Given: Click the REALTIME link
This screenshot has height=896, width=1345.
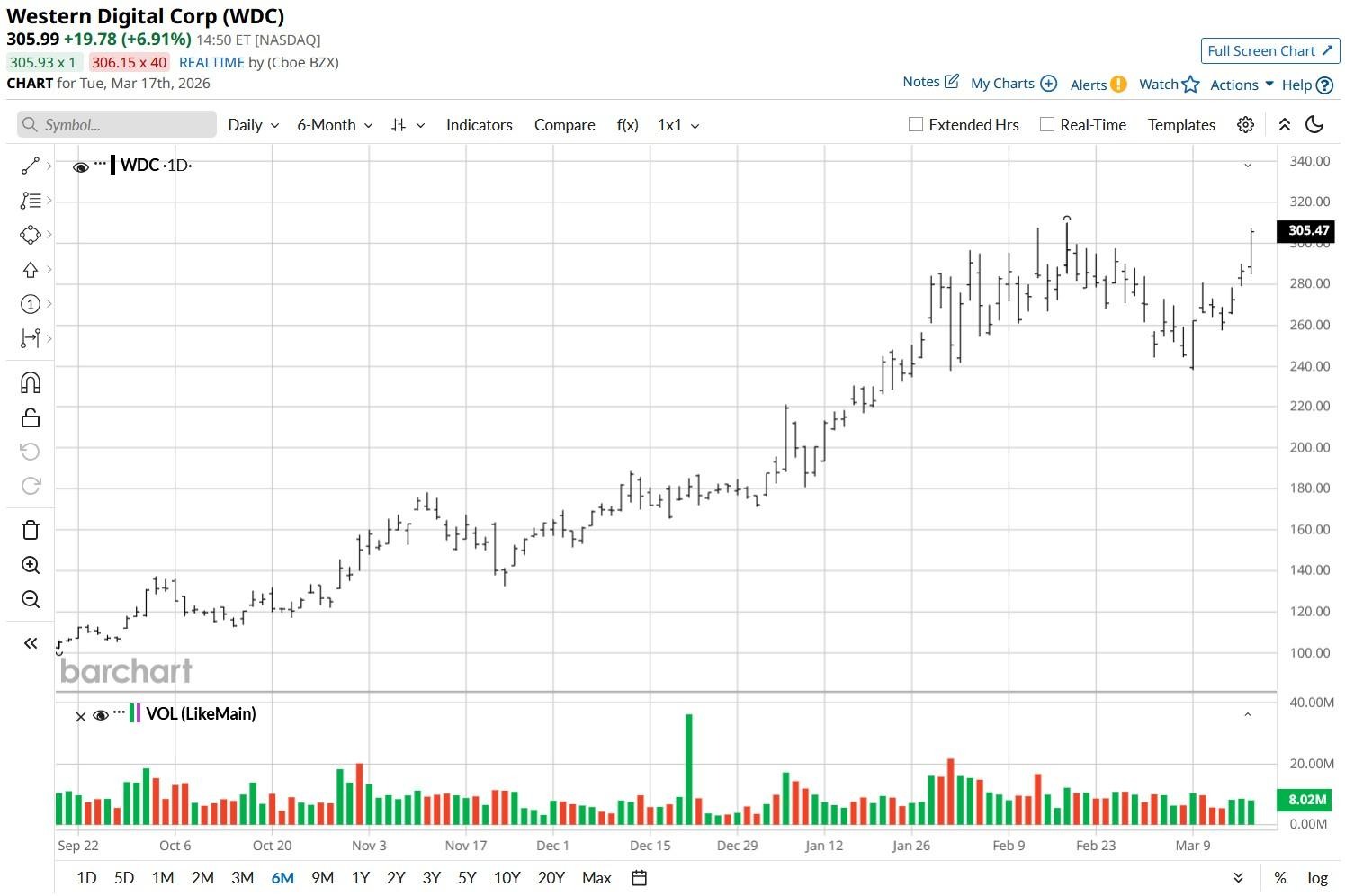Looking at the screenshot, I should pos(211,62).
